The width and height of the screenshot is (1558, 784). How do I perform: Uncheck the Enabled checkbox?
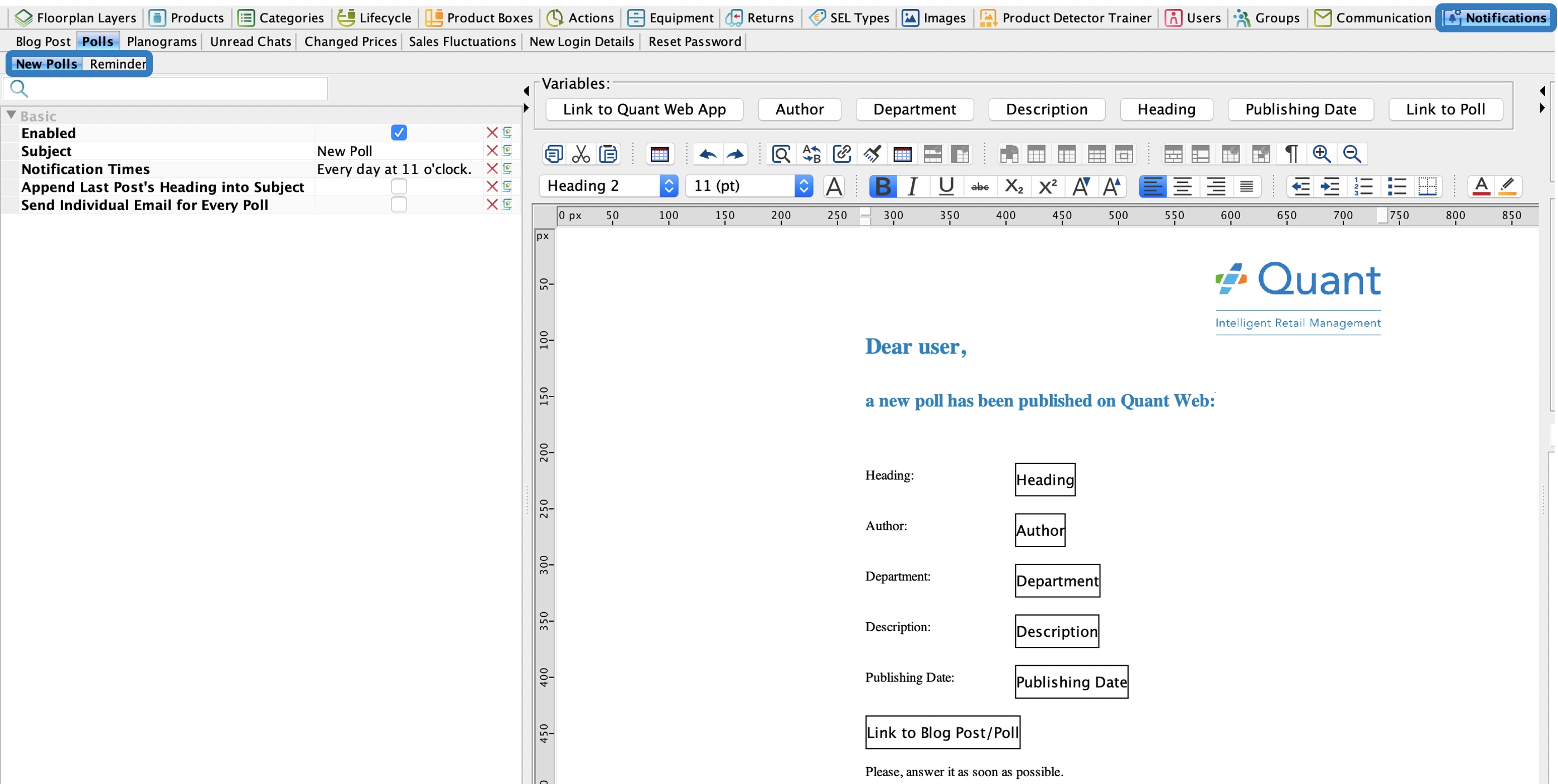399,133
